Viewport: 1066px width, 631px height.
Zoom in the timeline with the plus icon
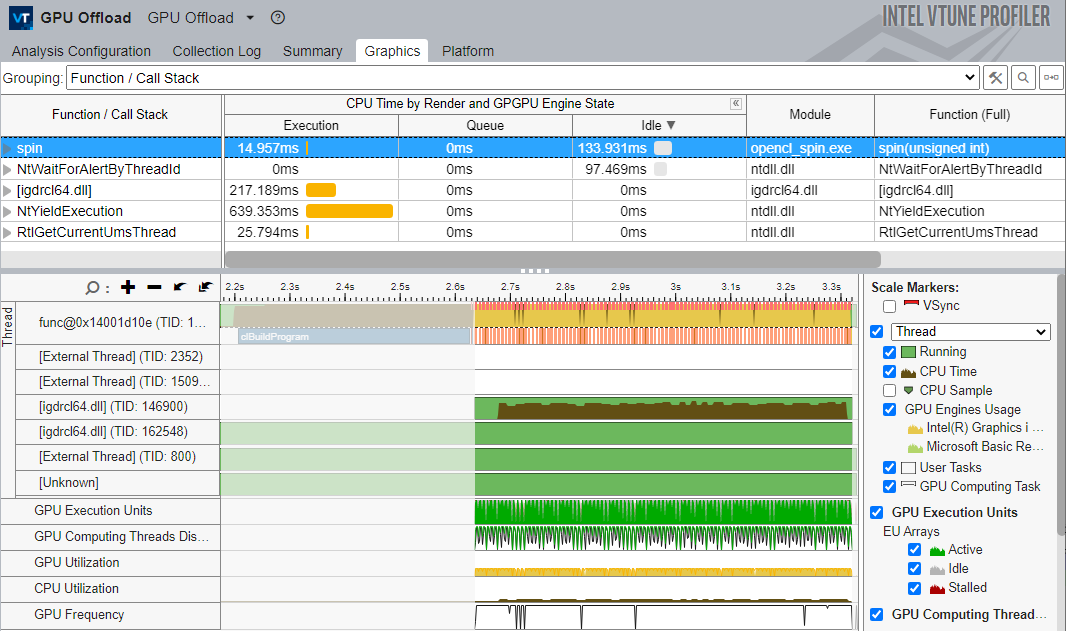point(128,288)
